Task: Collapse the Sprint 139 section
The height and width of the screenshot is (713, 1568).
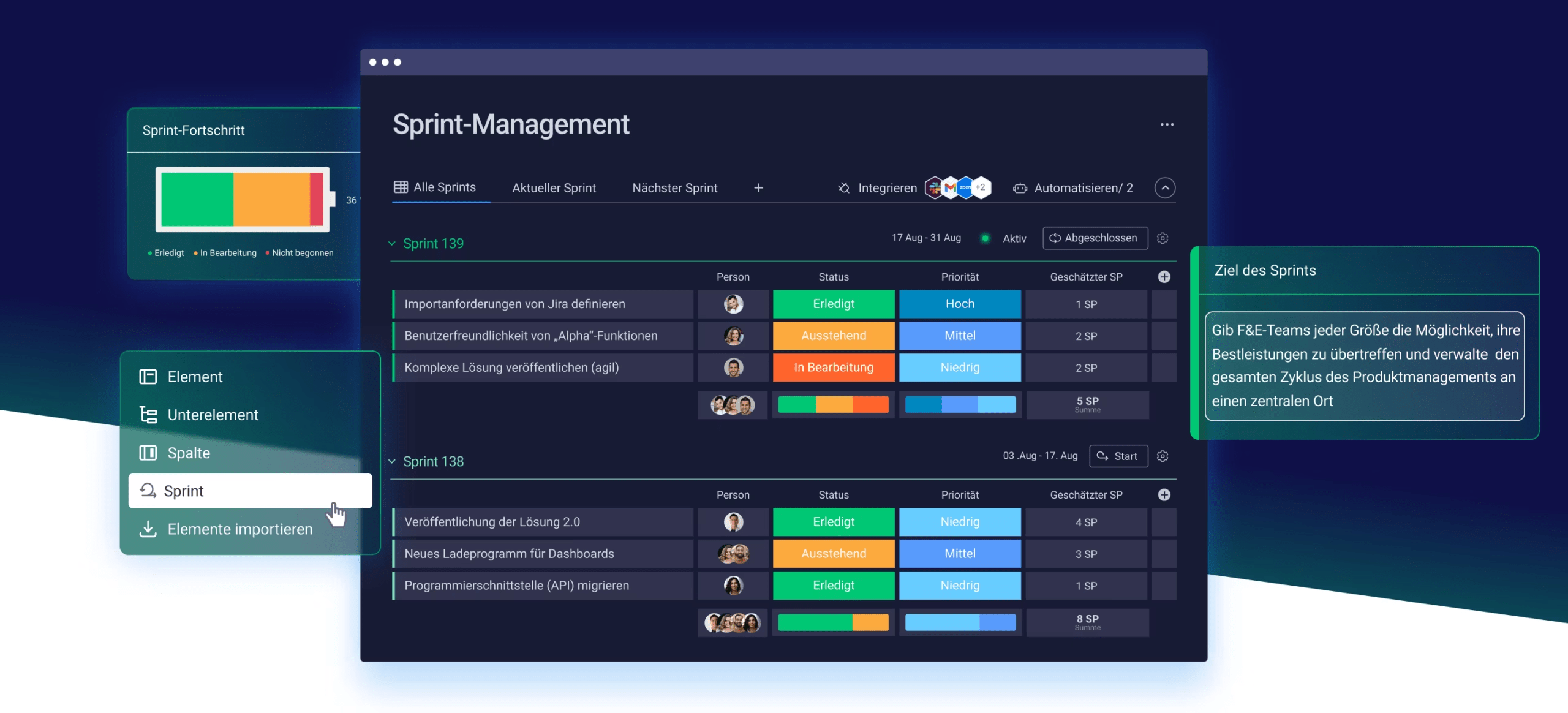Action: tap(392, 243)
